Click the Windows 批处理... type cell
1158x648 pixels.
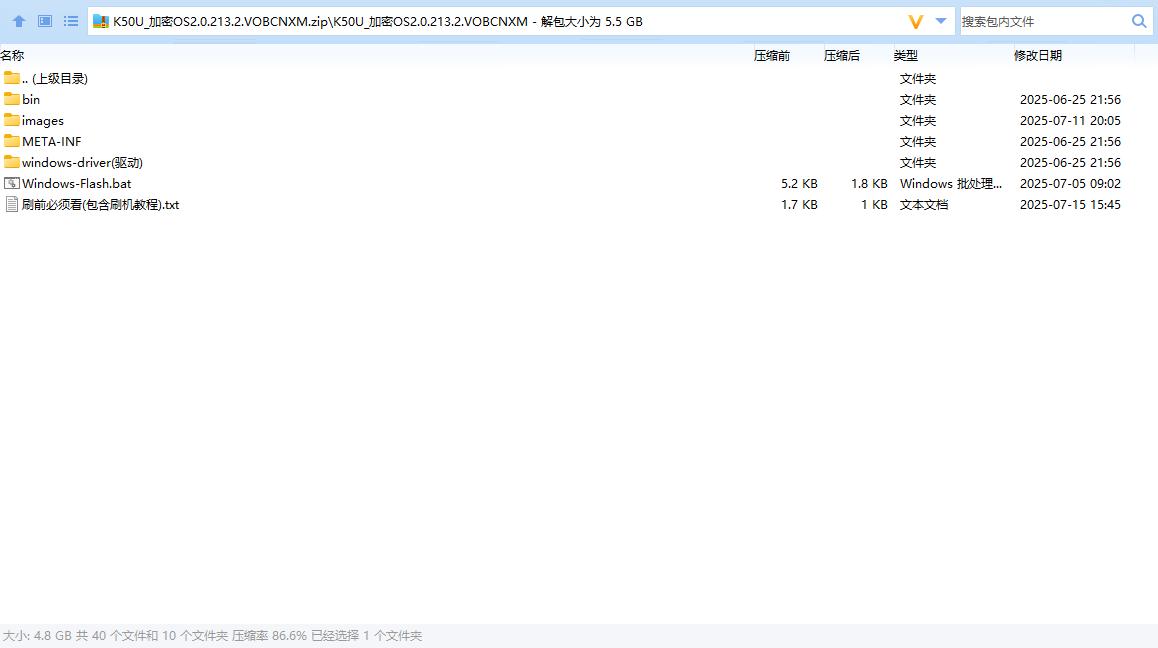tap(951, 183)
